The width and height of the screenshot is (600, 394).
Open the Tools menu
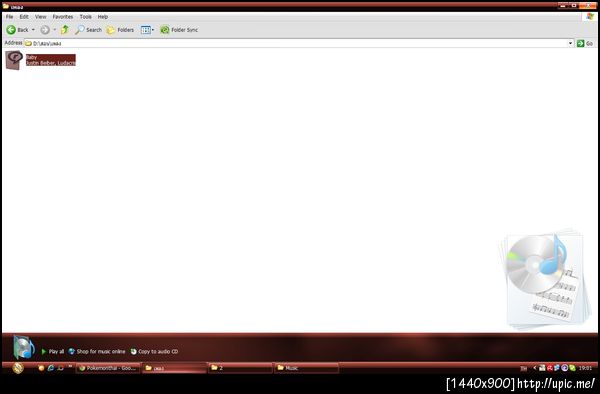click(86, 17)
